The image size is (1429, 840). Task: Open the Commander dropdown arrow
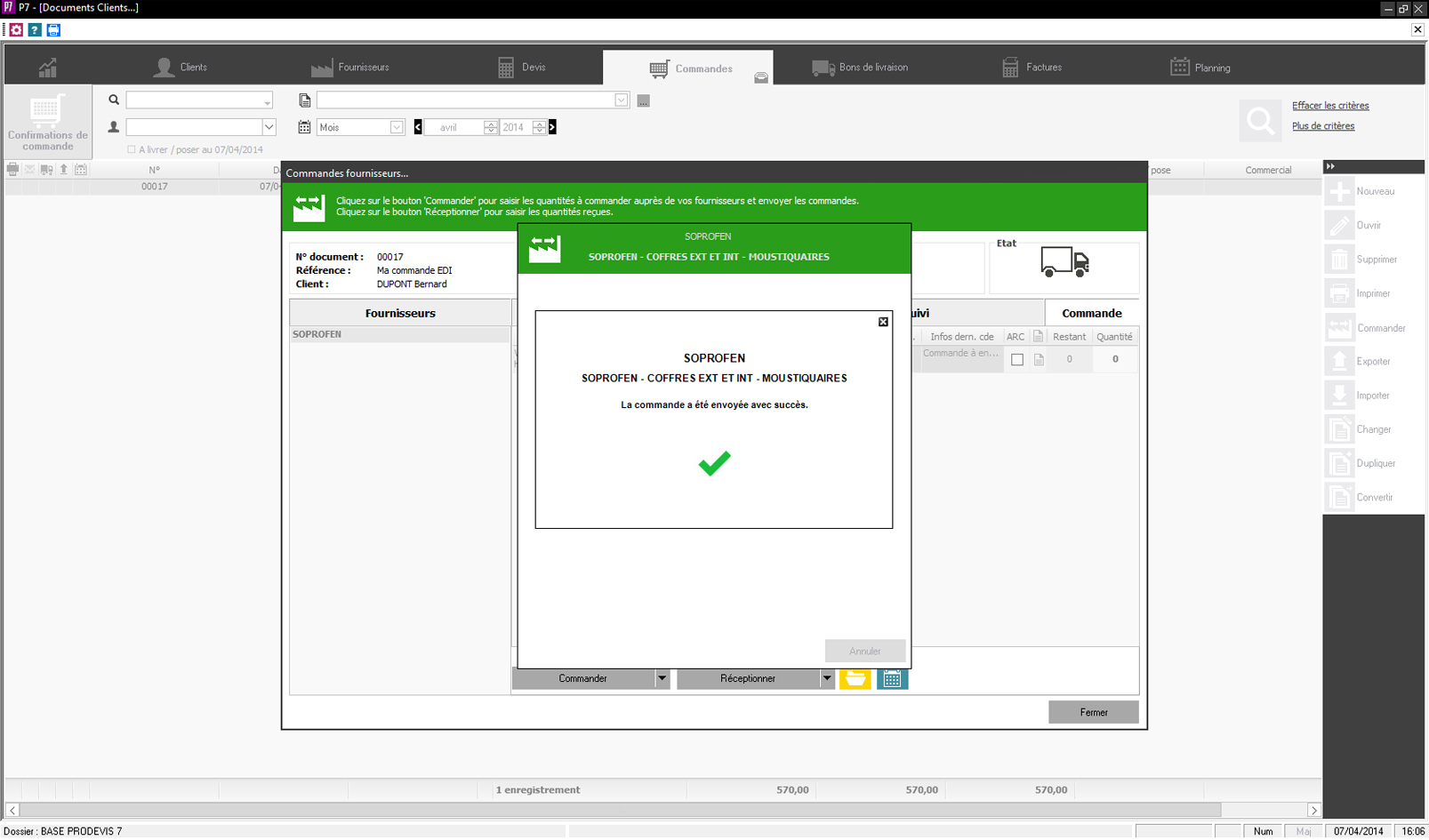pos(662,679)
